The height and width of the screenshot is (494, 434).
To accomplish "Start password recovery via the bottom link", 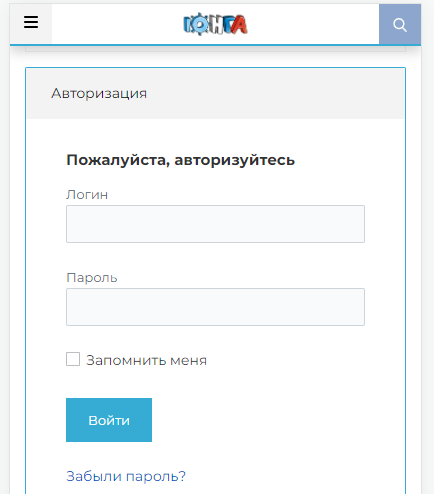I will pos(126,476).
